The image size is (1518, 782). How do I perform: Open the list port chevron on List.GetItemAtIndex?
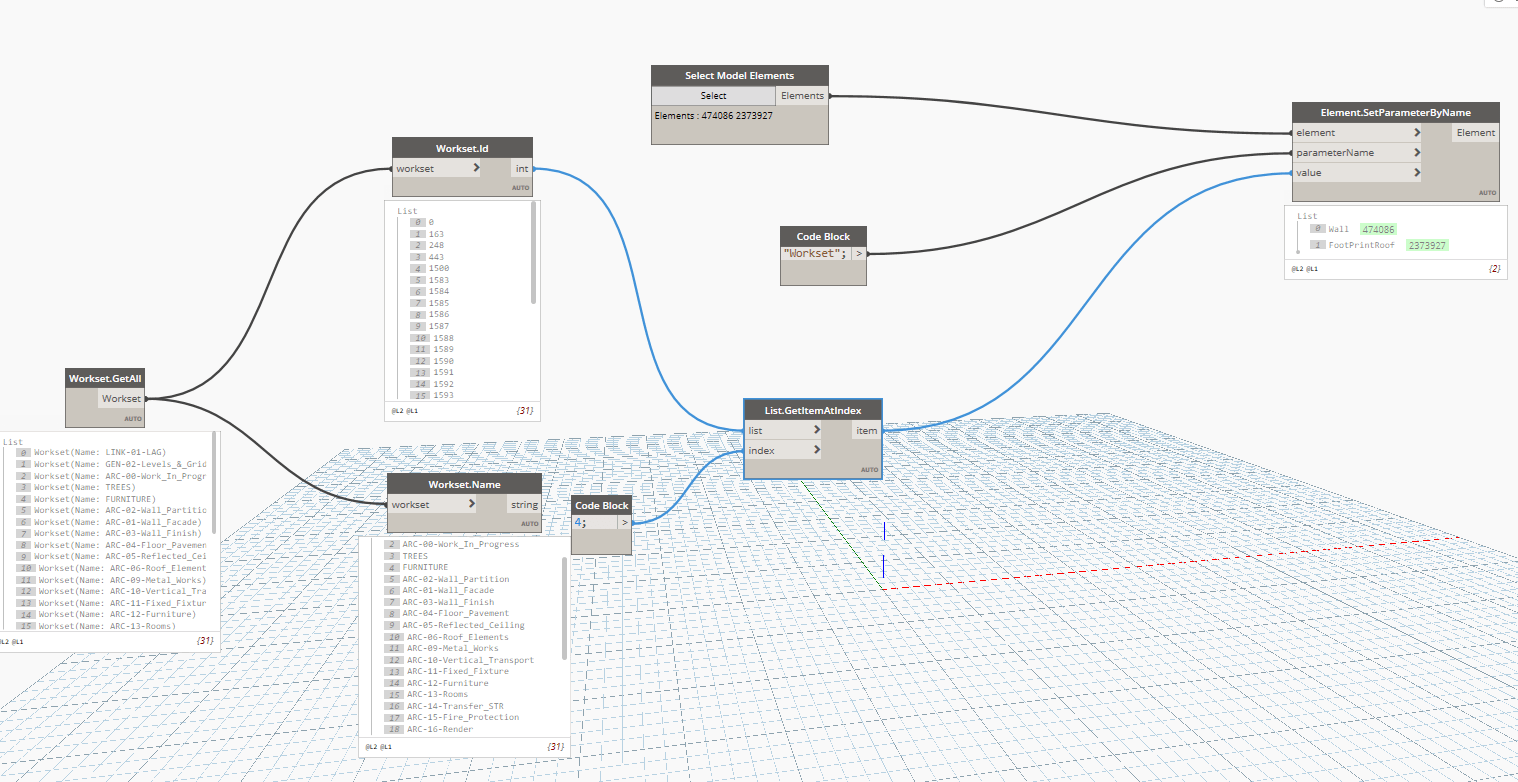point(817,430)
